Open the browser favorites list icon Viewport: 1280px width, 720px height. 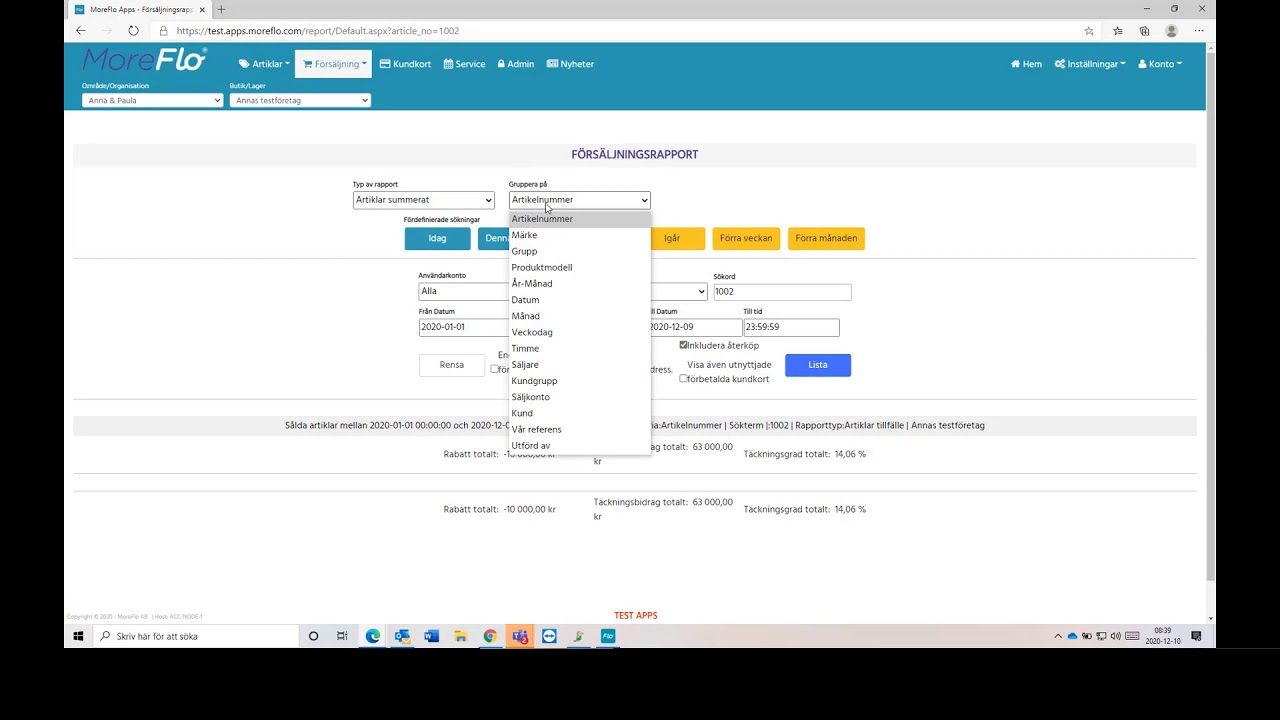(x=1117, y=31)
